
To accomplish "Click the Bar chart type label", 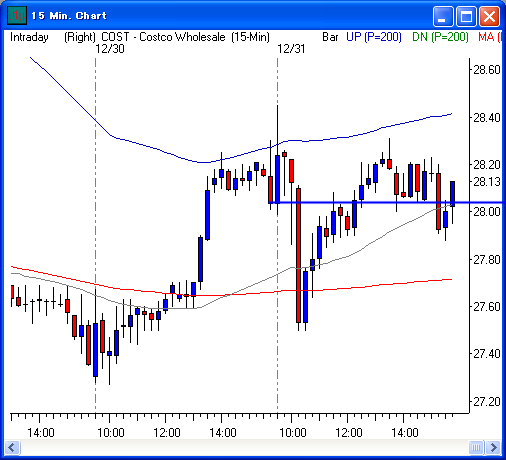I will coord(330,37).
